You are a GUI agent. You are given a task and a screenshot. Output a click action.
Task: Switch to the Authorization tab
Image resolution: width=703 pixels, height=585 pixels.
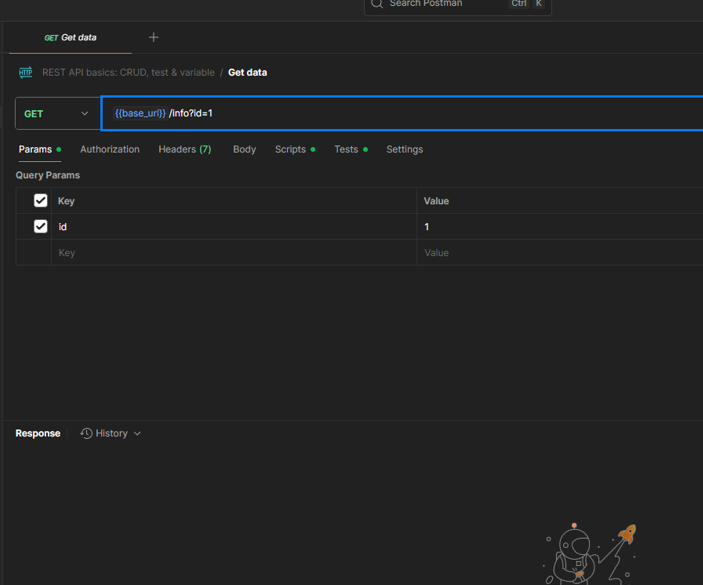click(110, 149)
